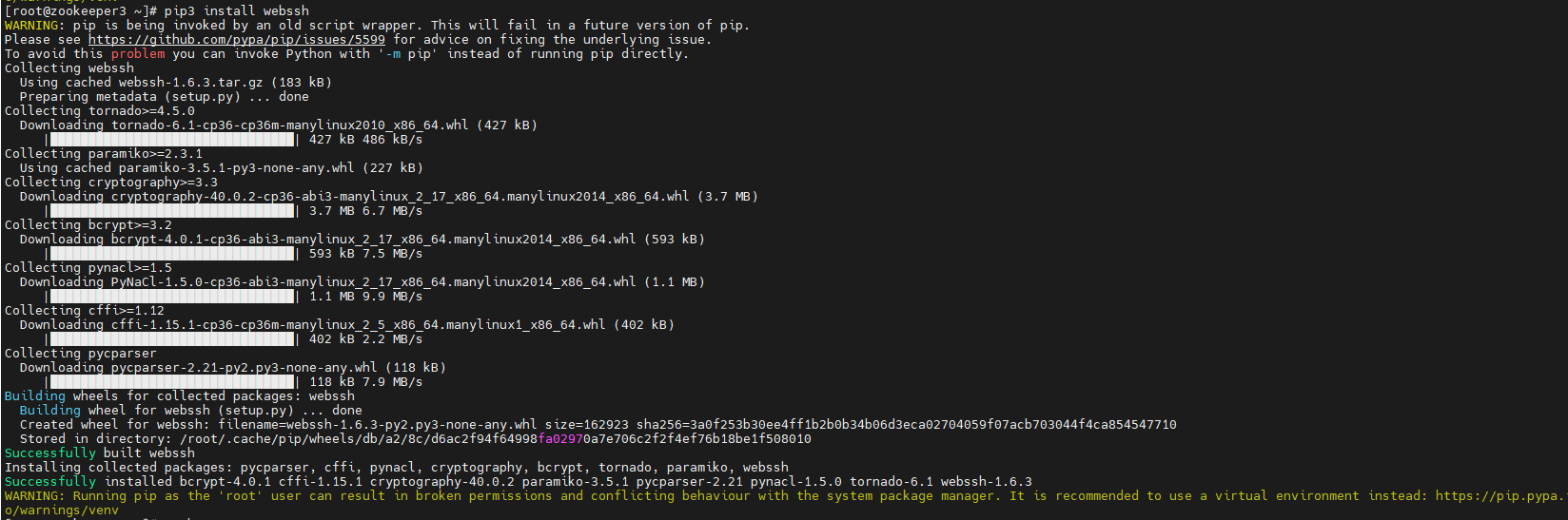The width and height of the screenshot is (1568, 520).
Task: Click the pycparser download progress bar
Action: (x=171, y=382)
